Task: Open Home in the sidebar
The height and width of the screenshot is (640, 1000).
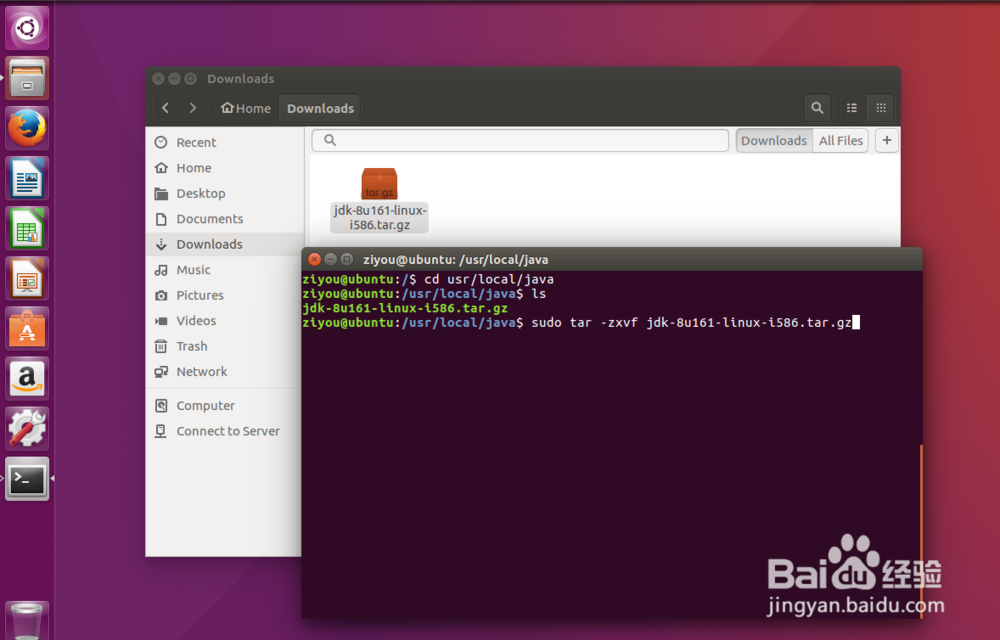Action: point(224,168)
